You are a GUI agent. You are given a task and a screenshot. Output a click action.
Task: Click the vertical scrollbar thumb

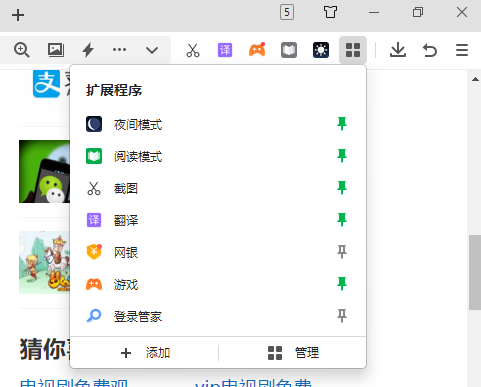(475, 273)
